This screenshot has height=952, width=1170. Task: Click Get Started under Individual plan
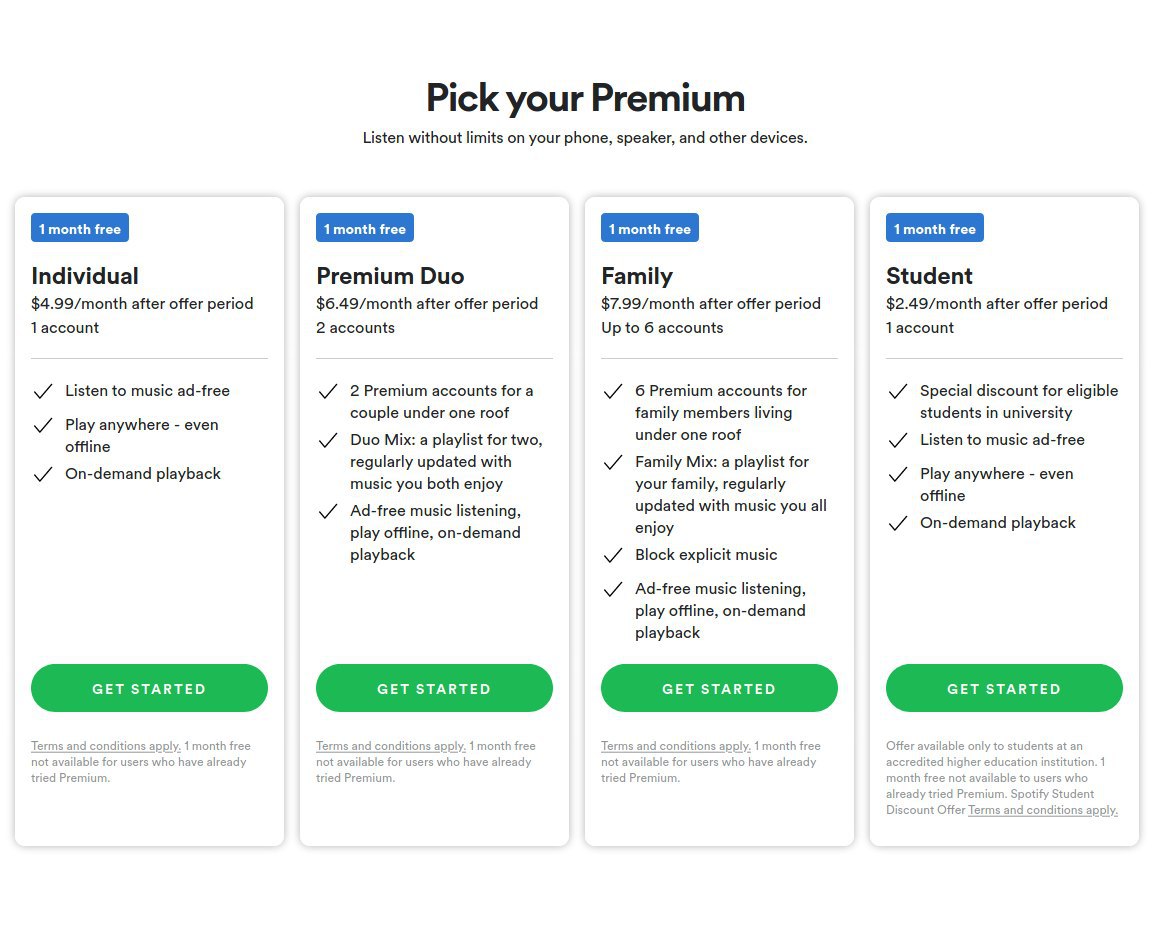pos(149,688)
